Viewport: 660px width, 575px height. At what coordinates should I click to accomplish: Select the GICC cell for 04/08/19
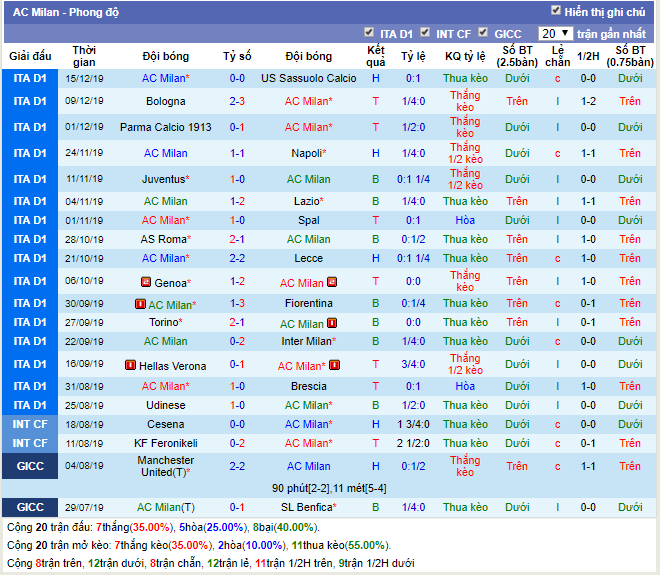(30, 466)
